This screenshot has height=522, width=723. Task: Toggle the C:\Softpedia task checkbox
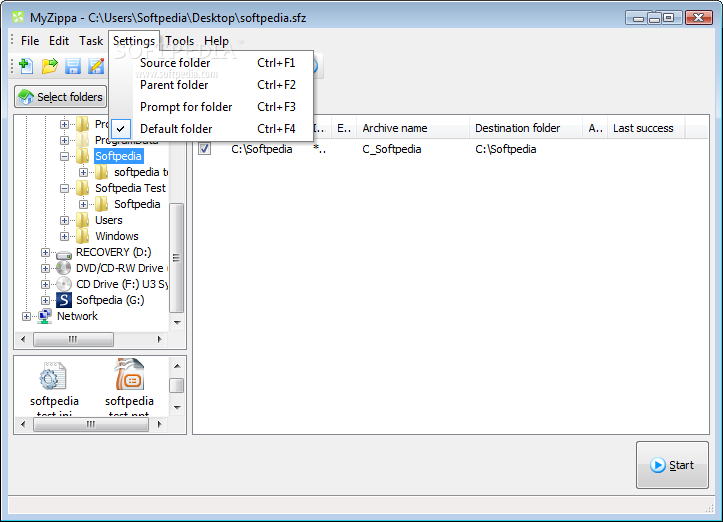204,148
